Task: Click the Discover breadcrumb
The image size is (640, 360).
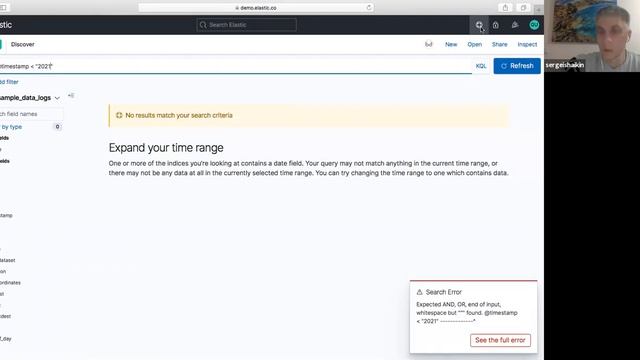Action: tap(23, 44)
